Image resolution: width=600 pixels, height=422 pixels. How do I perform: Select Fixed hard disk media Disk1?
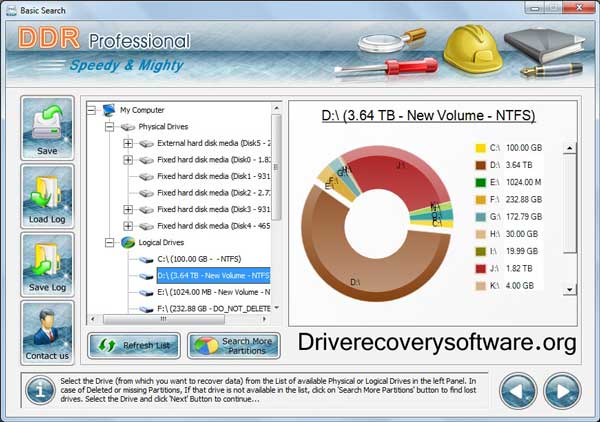[x=213, y=176]
